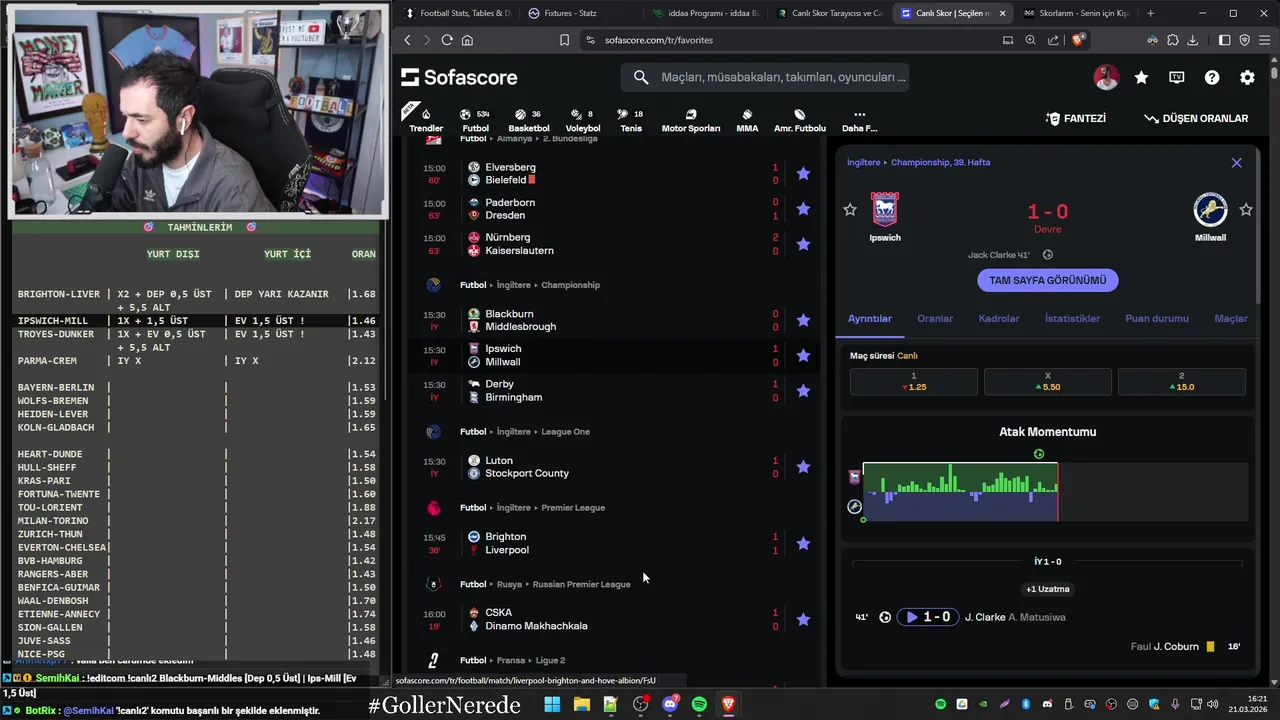This screenshot has width=1280, height=720.
Task: Reload the browser page
Action: coord(447,40)
